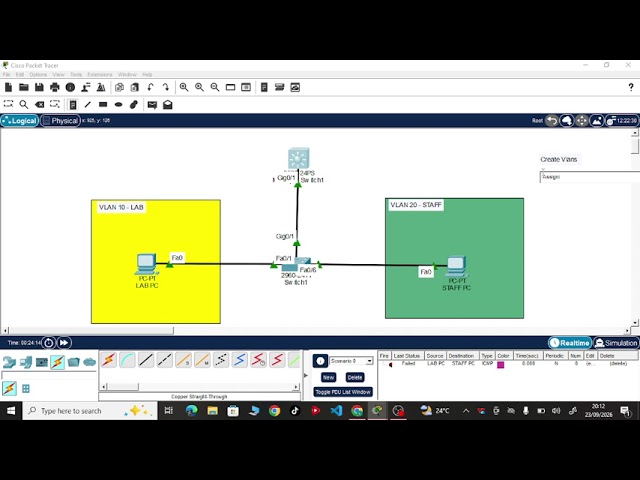The height and width of the screenshot is (480, 640).
Task: Click the Power Cycle Devices button
Action: pyautogui.click(x=49, y=343)
